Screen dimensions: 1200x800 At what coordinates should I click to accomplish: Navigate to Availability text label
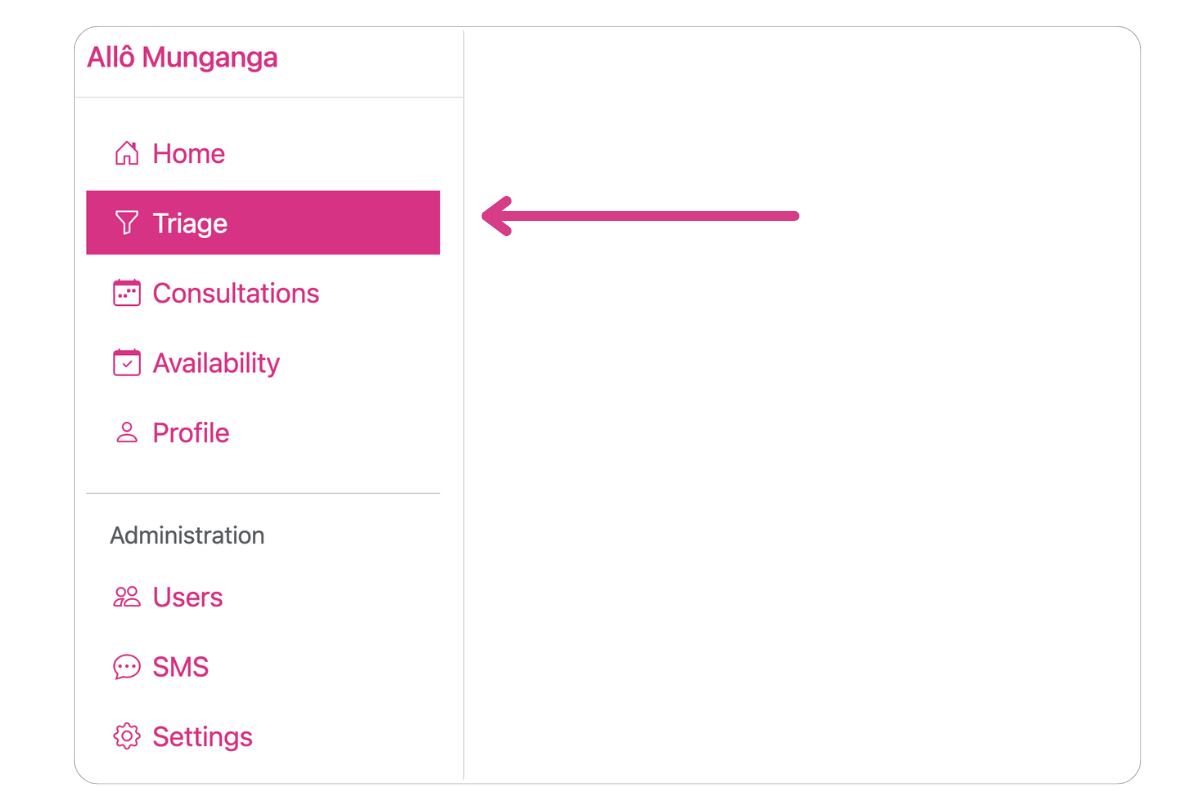tap(216, 363)
